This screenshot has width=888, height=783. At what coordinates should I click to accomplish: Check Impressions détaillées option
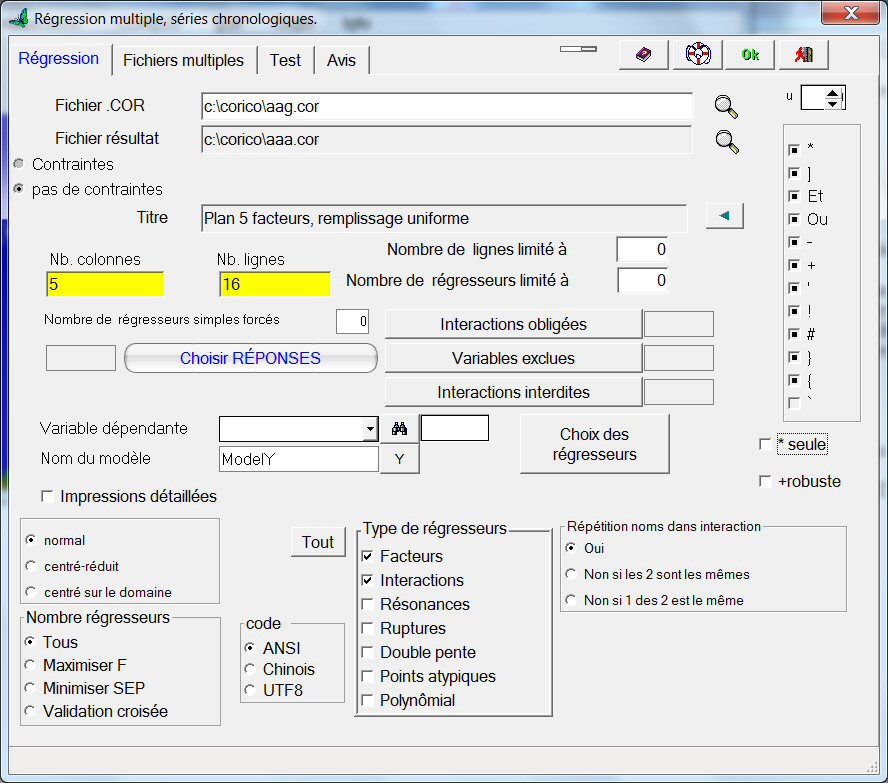click(x=47, y=496)
